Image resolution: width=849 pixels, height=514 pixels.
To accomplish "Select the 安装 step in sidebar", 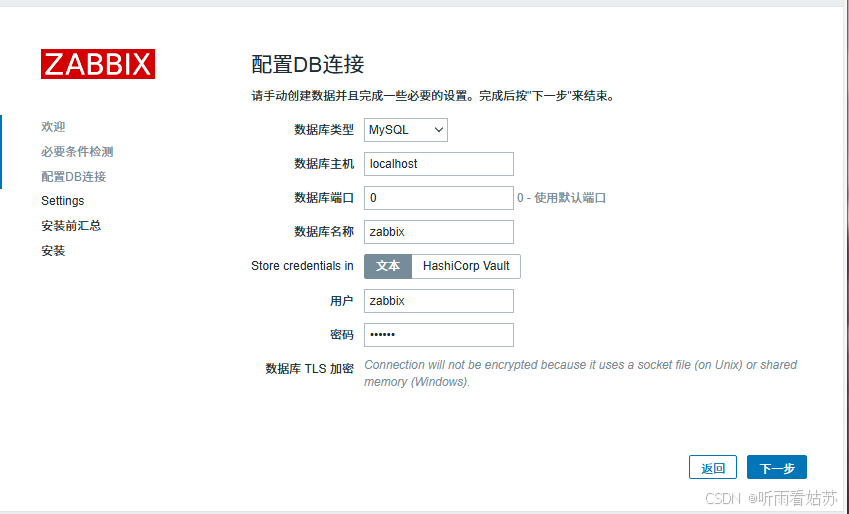I will (x=53, y=251).
